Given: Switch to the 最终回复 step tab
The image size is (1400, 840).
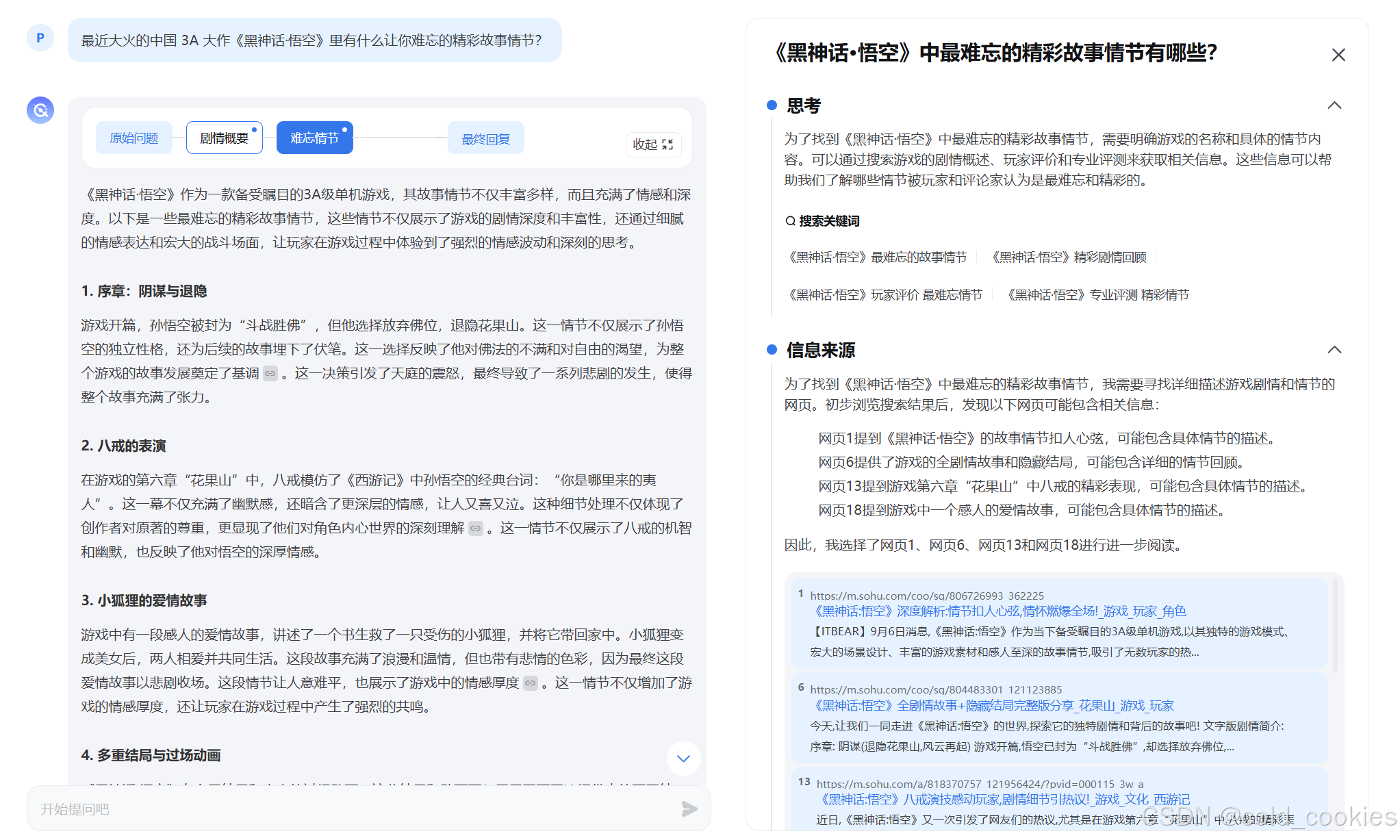Looking at the screenshot, I should pyautogui.click(x=485, y=137).
